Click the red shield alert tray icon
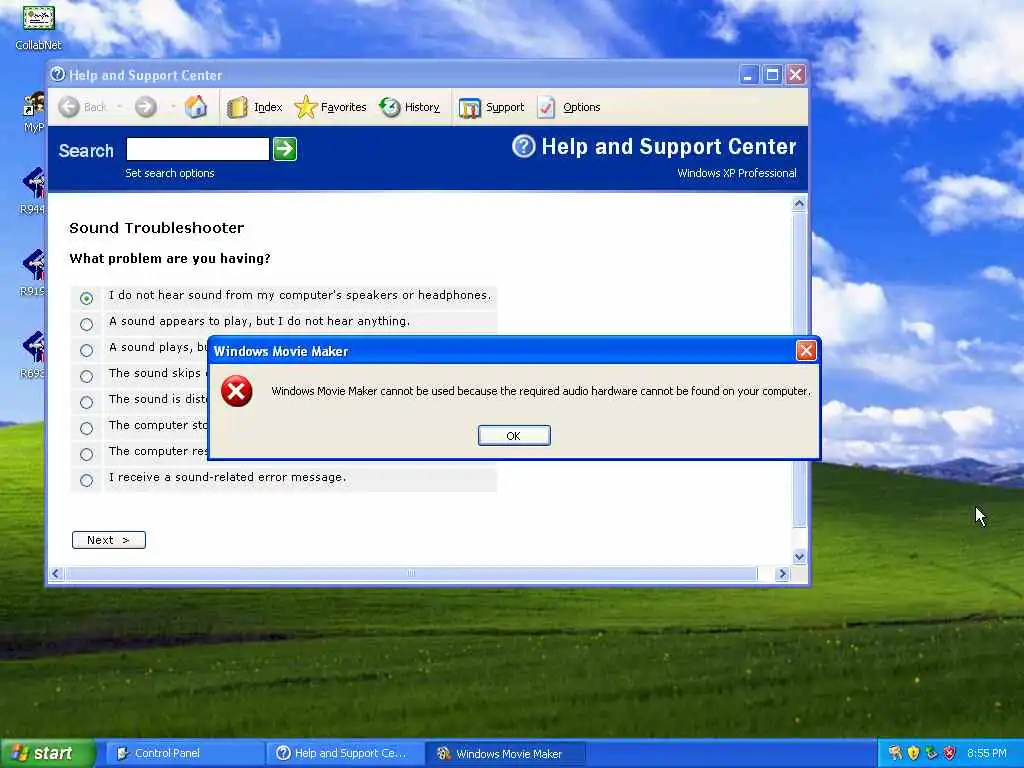Screen dimensions: 1024x768 pos(950,753)
